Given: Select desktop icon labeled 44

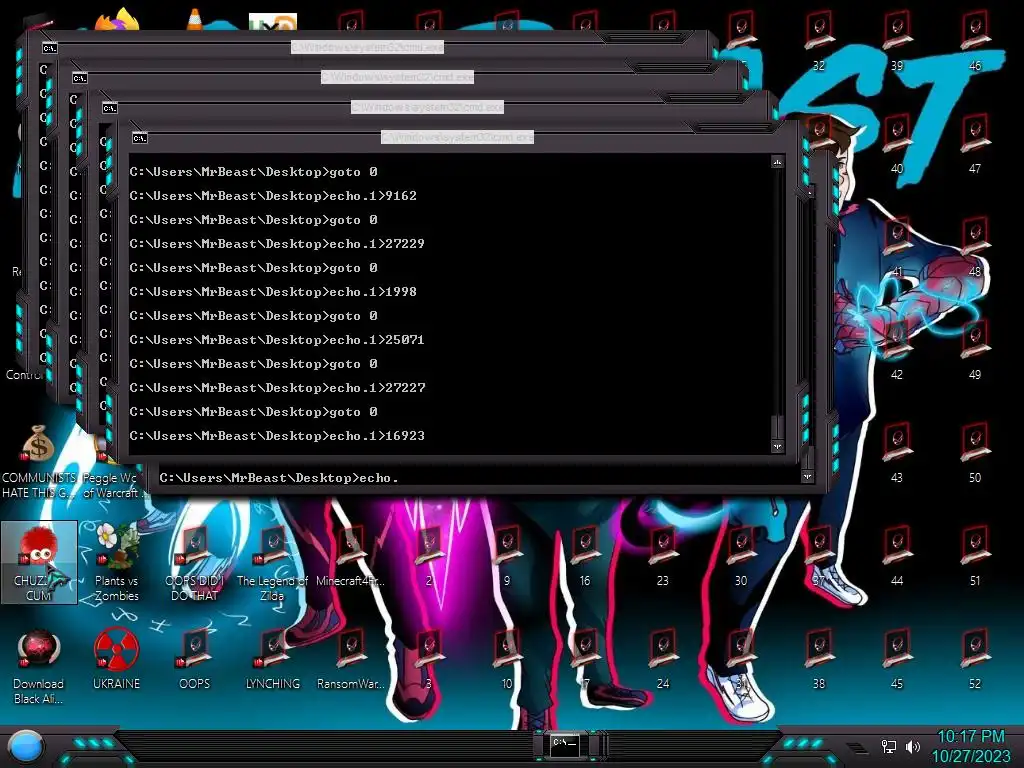Looking at the screenshot, I should pos(897,556).
